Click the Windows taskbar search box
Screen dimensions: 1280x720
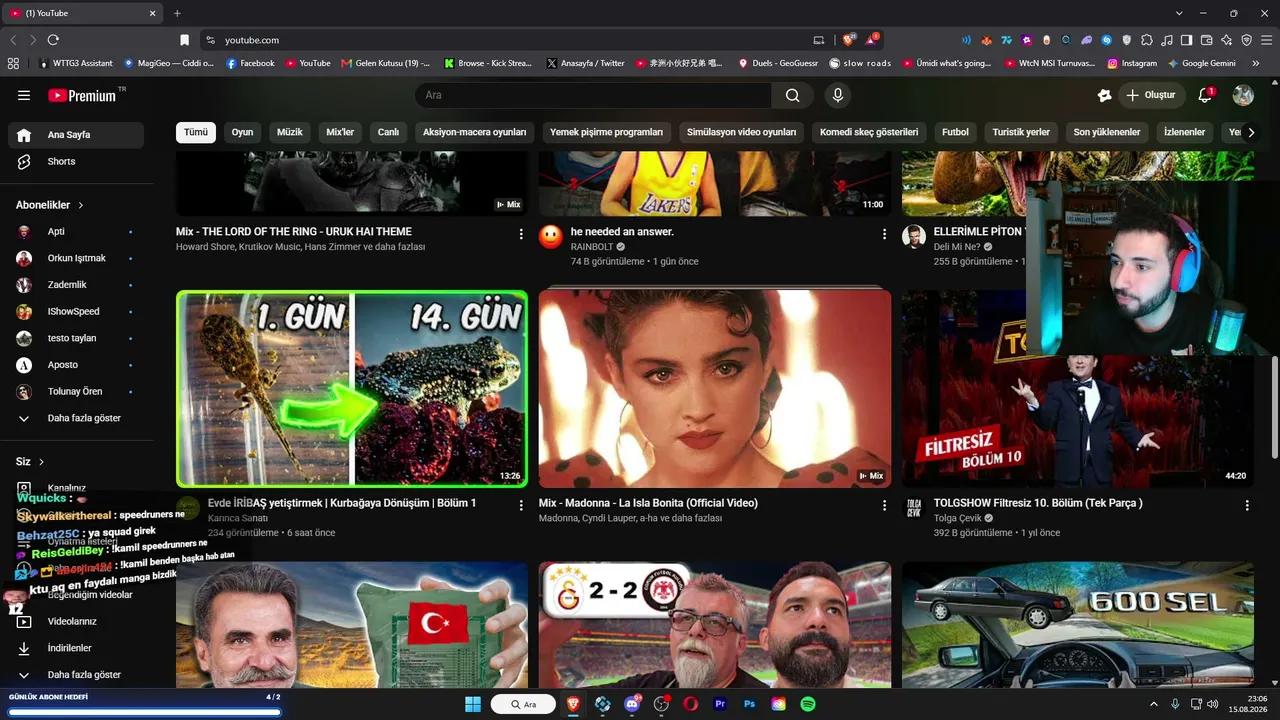tap(523, 704)
